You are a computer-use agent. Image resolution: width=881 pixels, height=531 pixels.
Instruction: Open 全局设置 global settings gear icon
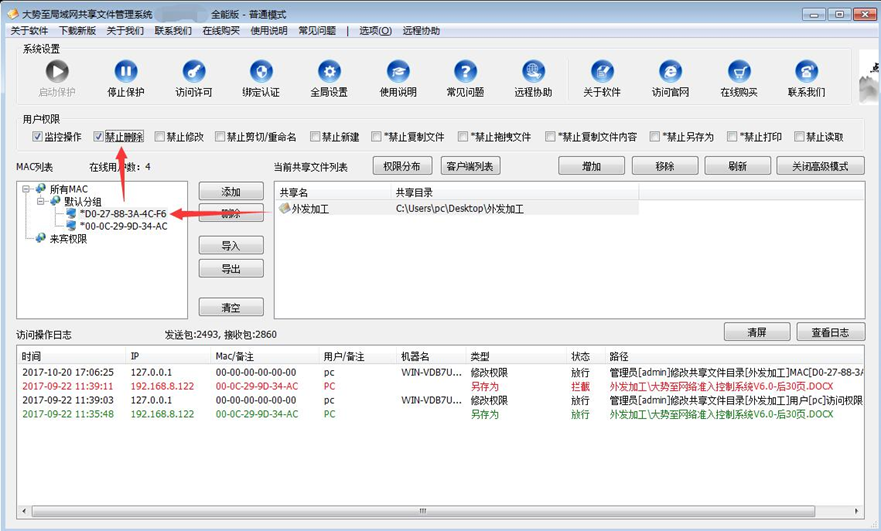(329, 71)
